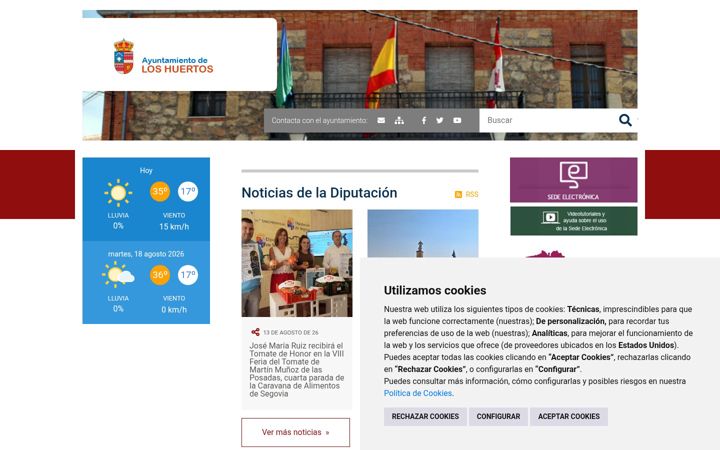
Task: Open the Sede Electrónica banner
Action: (574, 180)
